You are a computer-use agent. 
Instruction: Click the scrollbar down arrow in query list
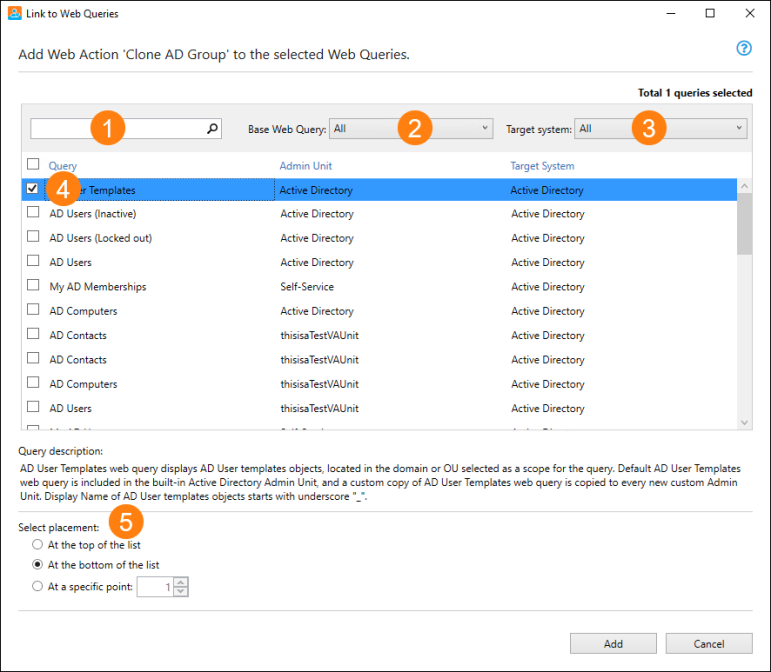point(744,422)
